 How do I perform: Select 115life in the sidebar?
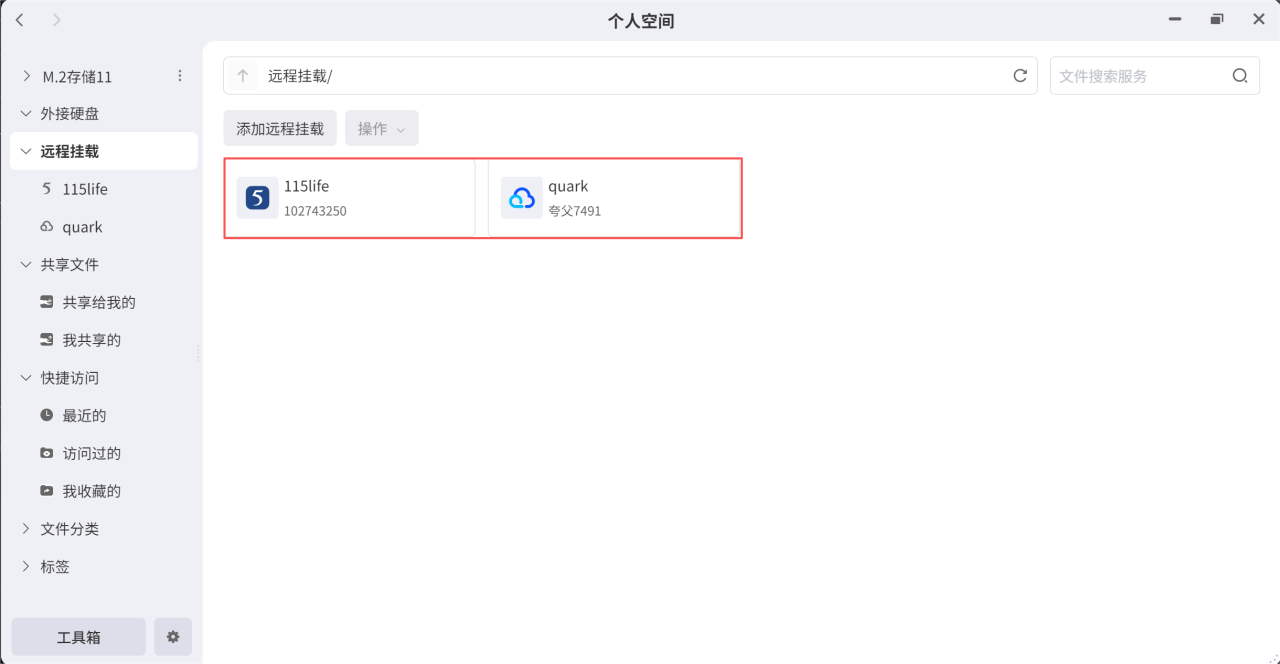tap(85, 190)
